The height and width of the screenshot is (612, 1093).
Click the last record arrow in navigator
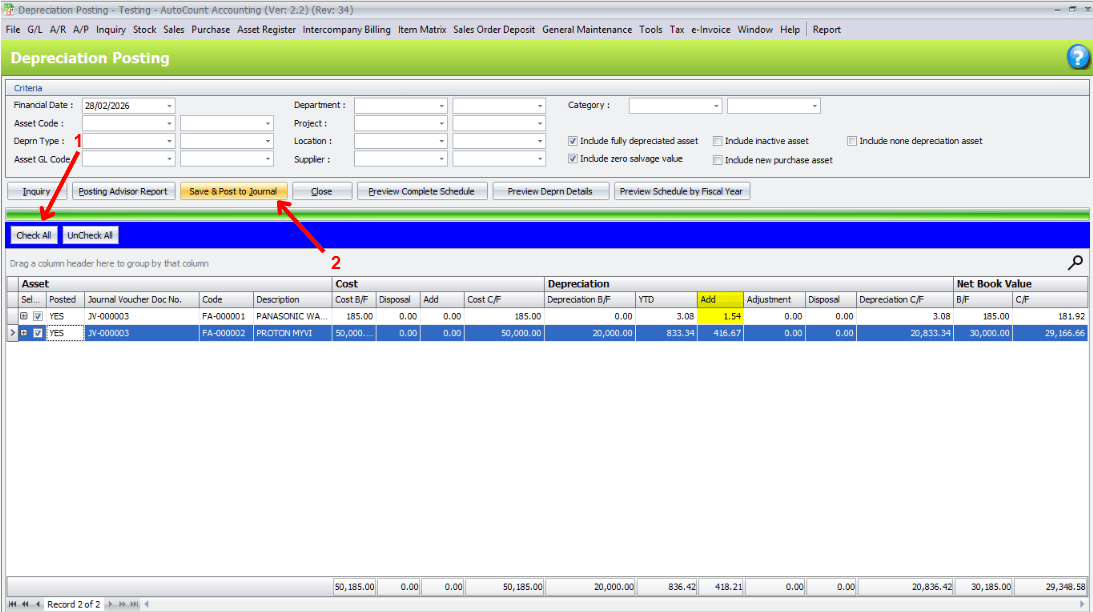(136, 604)
